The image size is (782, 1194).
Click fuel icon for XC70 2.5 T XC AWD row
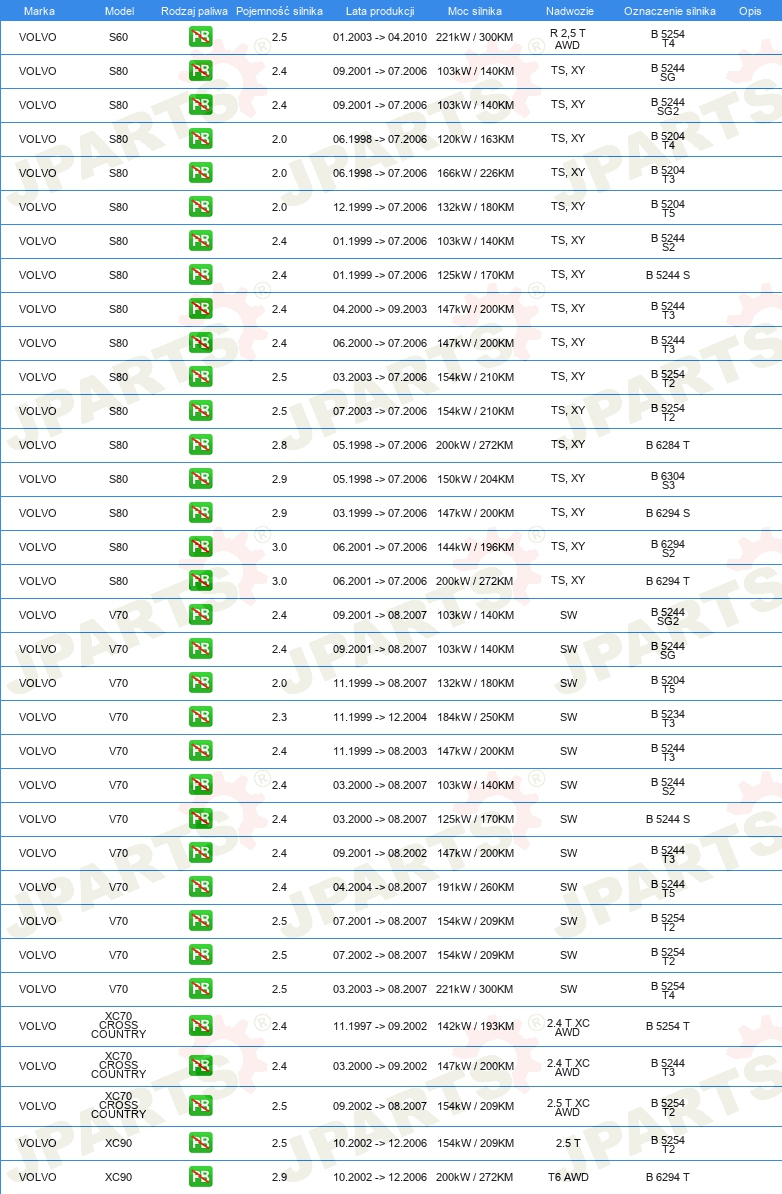coord(201,1106)
